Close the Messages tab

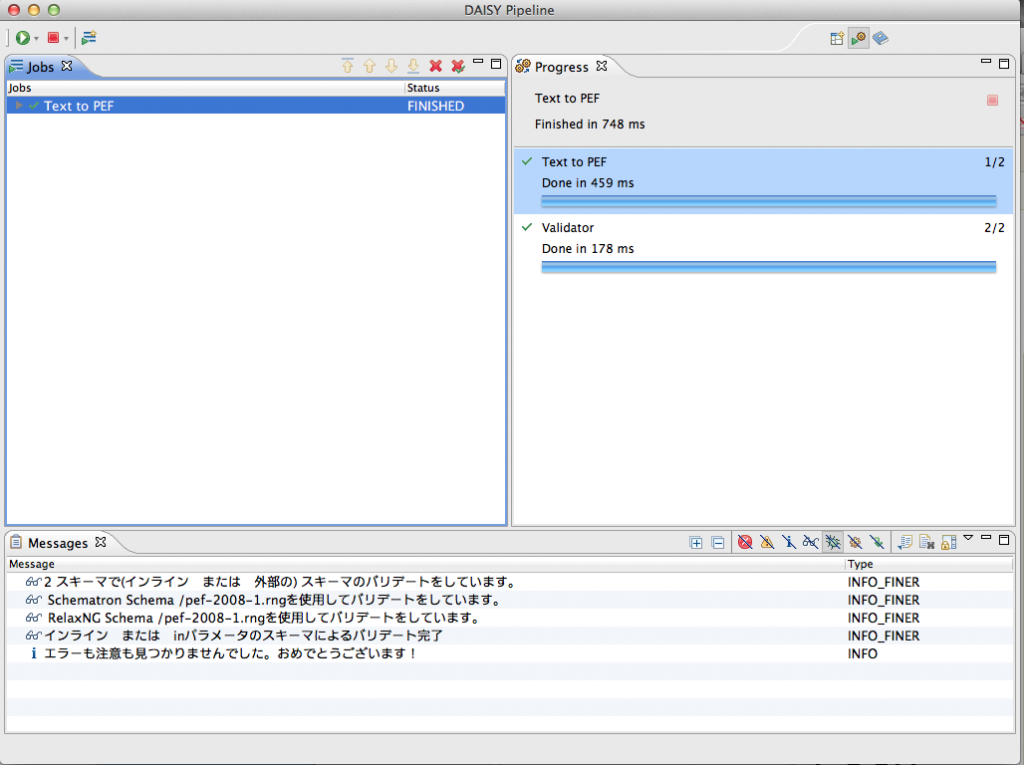coord(101,542)
